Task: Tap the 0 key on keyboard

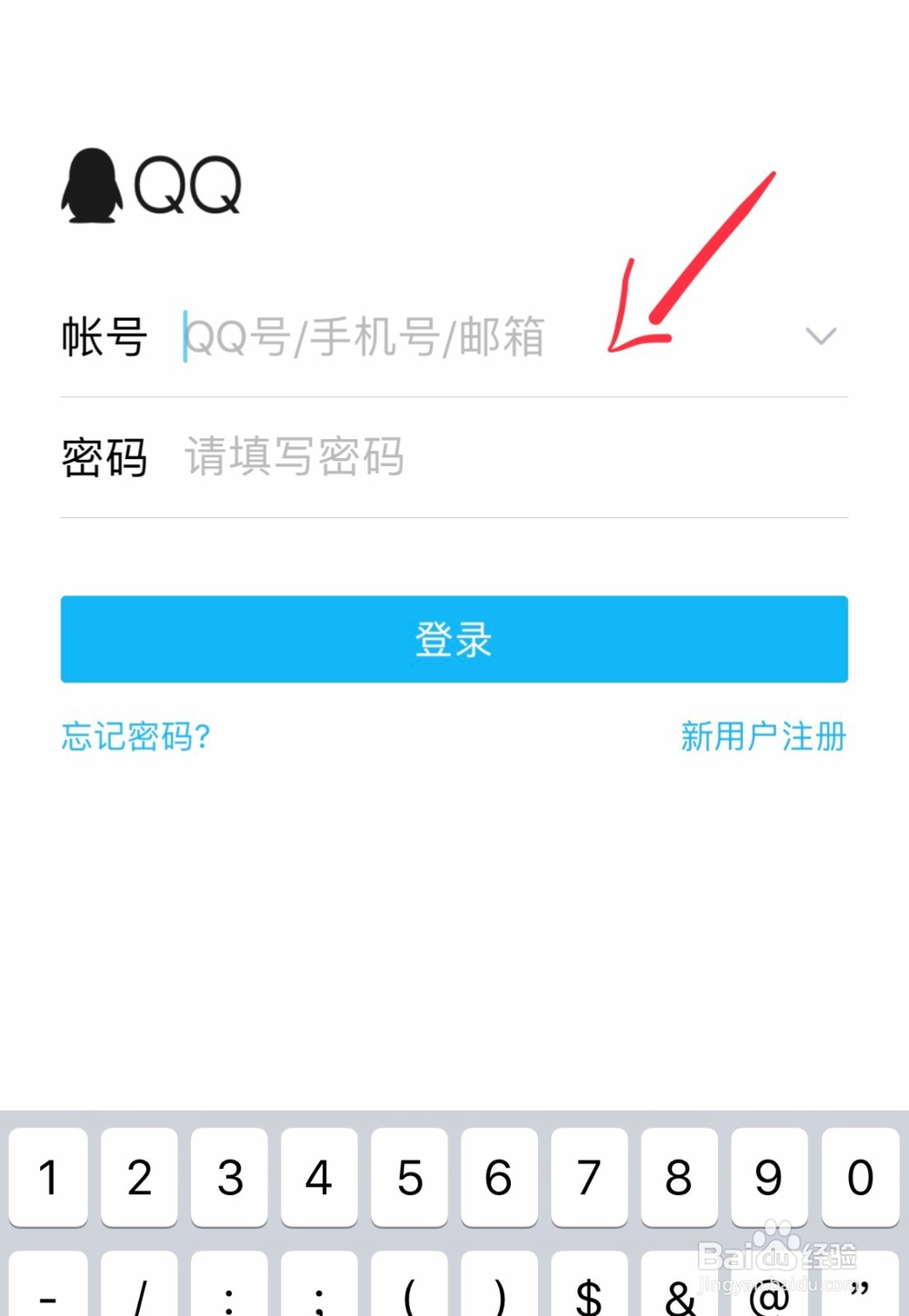Action: point(860,1177)
